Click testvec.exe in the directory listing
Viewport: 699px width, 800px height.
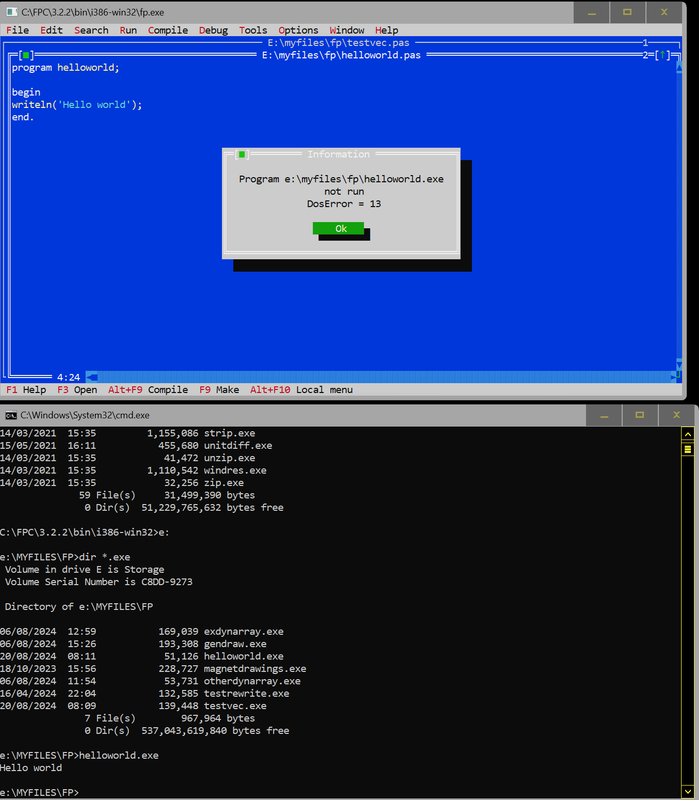tap(235, 706)
